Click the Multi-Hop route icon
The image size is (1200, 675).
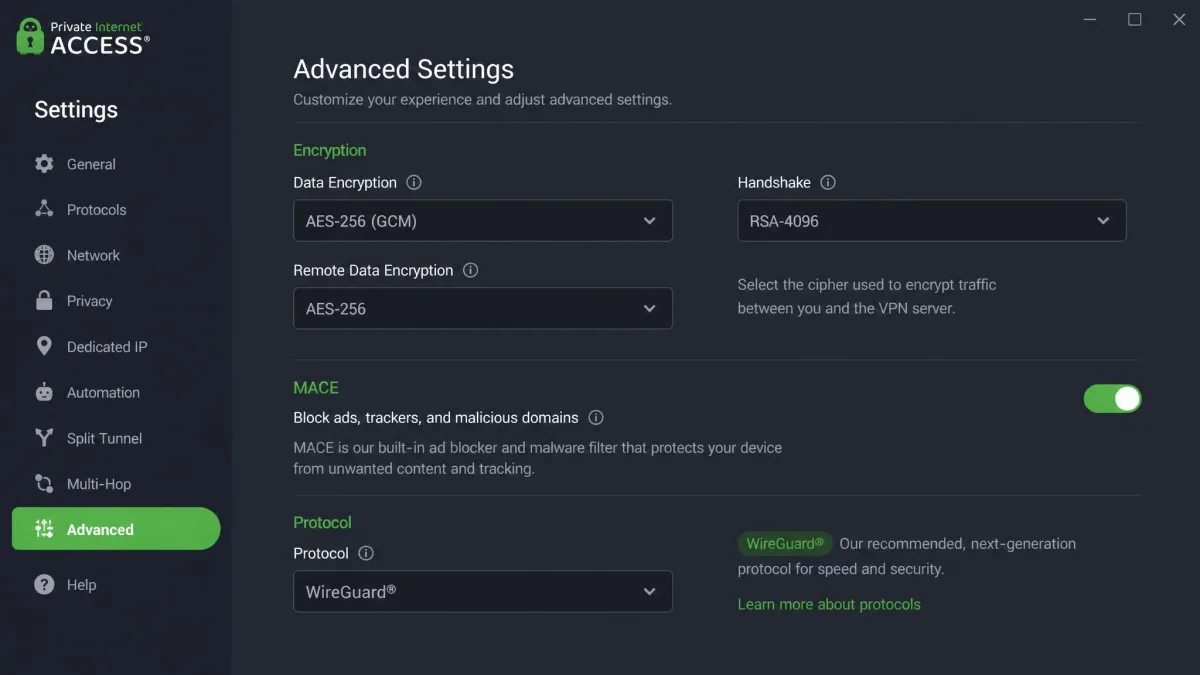(44, 484)
